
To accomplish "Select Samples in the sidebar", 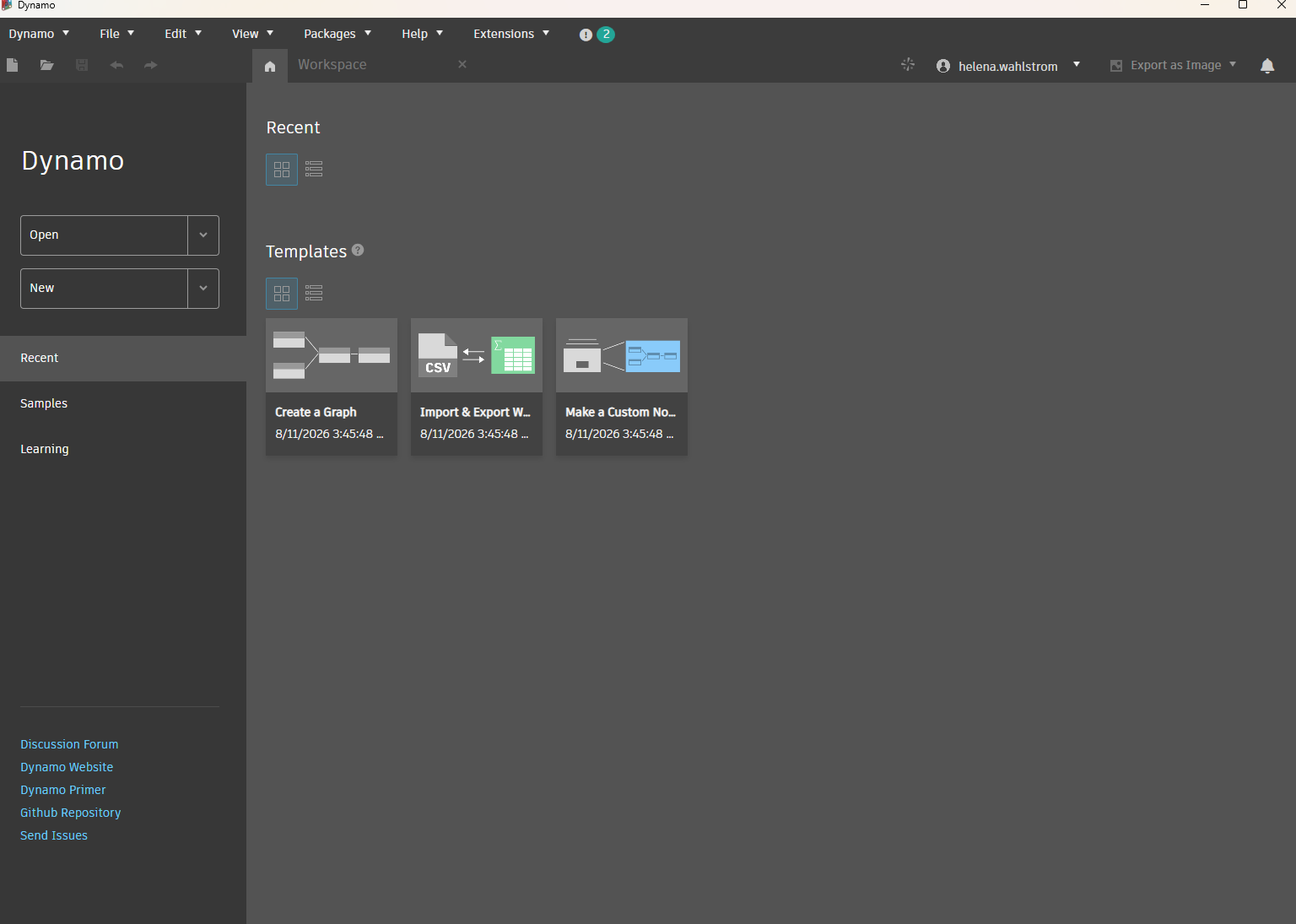I will point(123,404).
